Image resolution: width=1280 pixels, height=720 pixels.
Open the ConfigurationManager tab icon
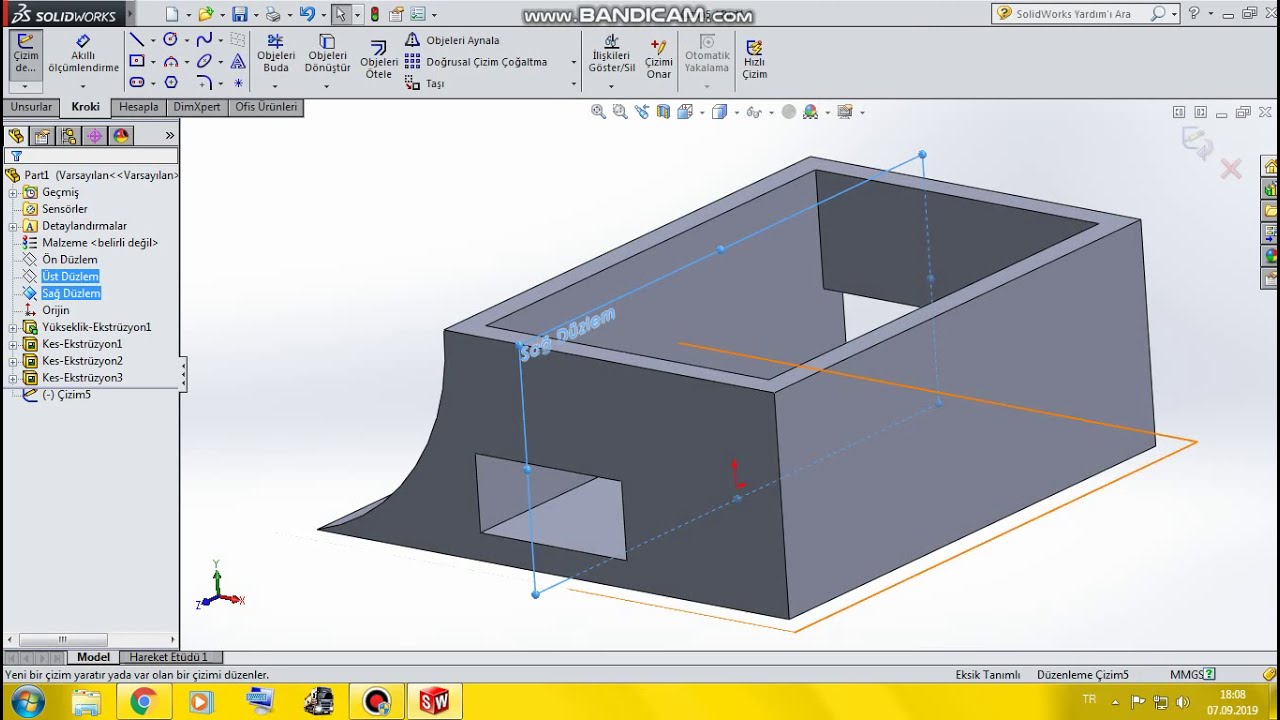point(68,136)
